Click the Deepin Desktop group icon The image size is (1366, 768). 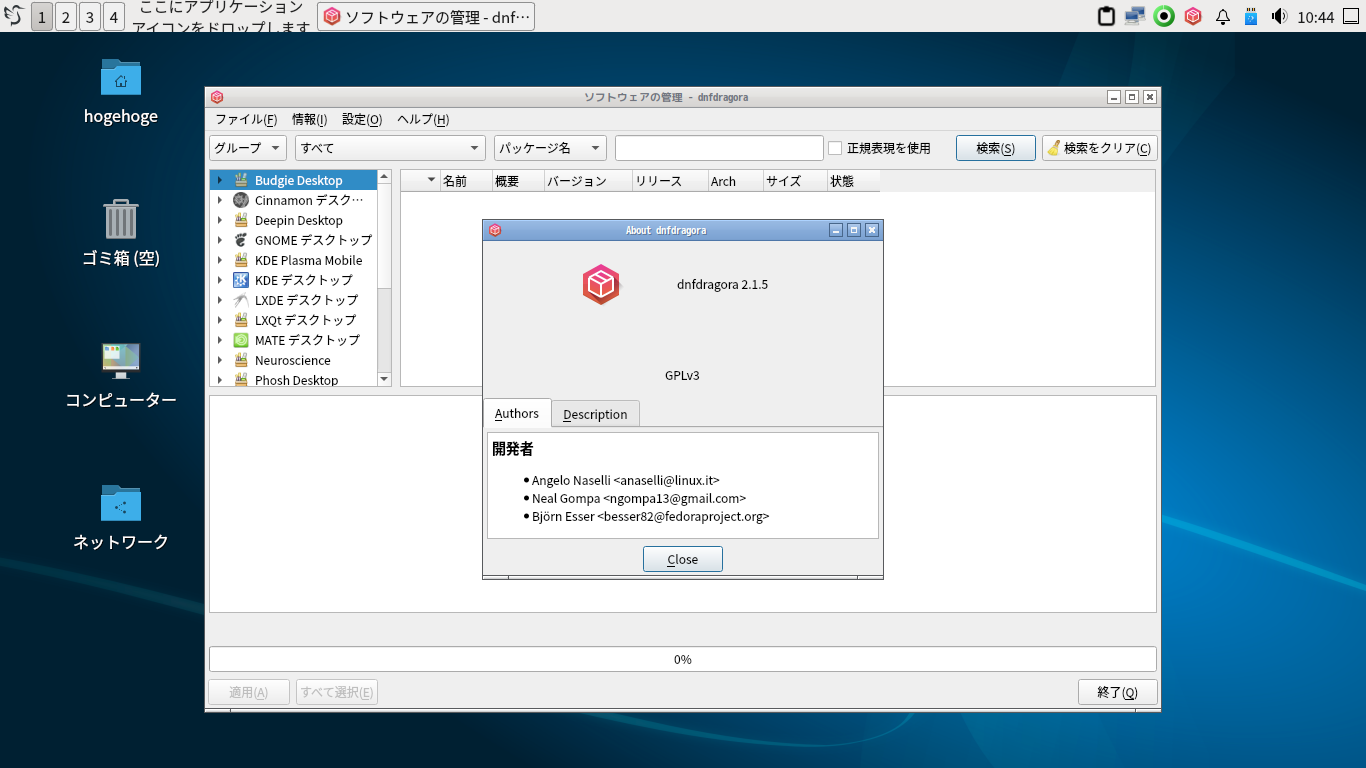tap(240, 220)
